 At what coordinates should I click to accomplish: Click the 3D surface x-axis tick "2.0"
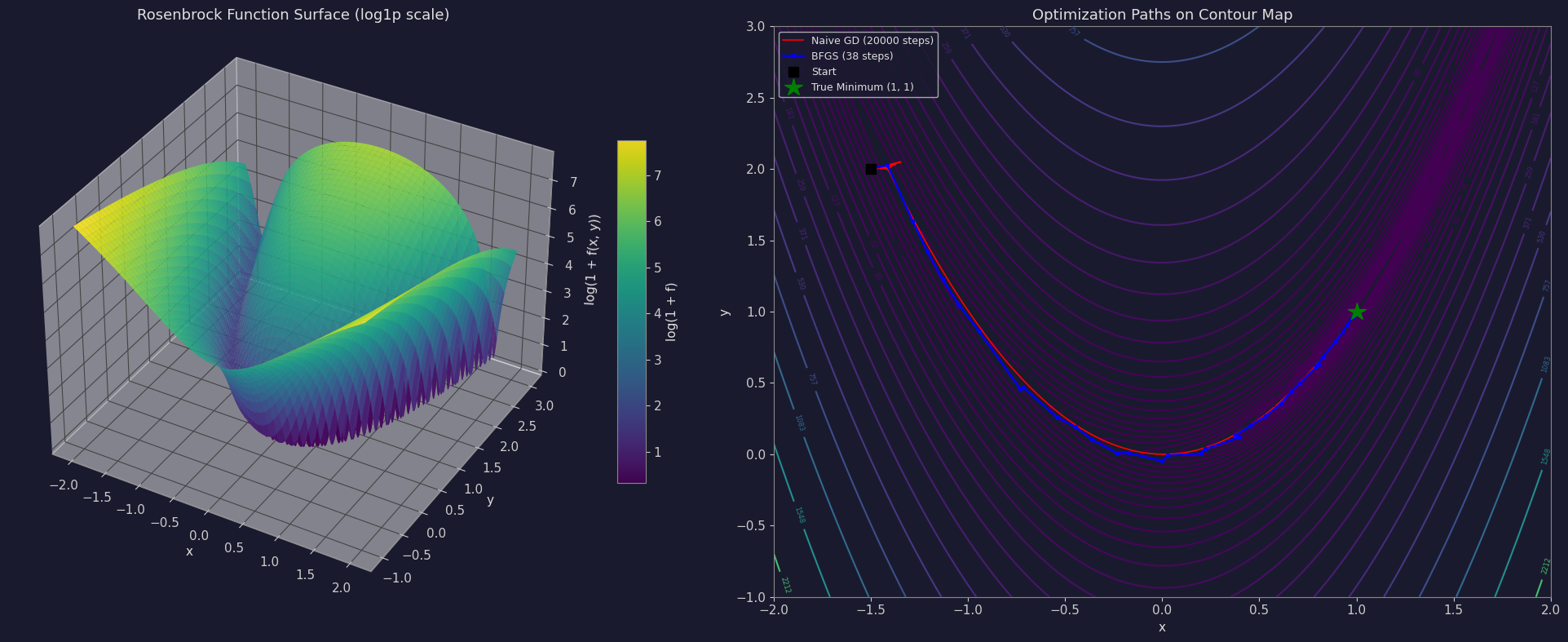pos(341,588)
